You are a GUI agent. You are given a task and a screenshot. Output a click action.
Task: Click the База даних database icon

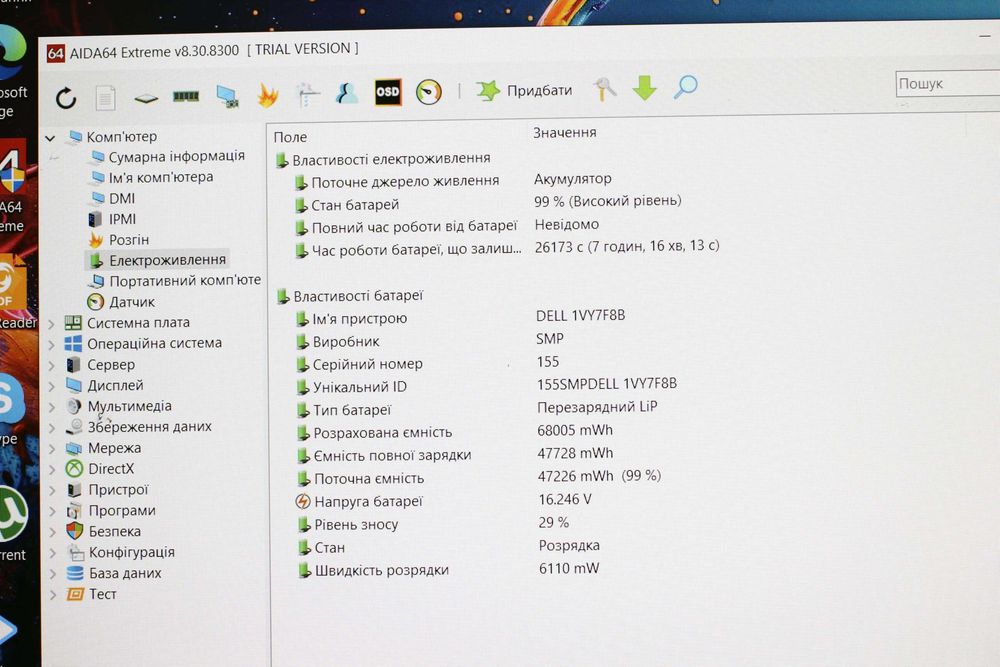coord(75,573)
